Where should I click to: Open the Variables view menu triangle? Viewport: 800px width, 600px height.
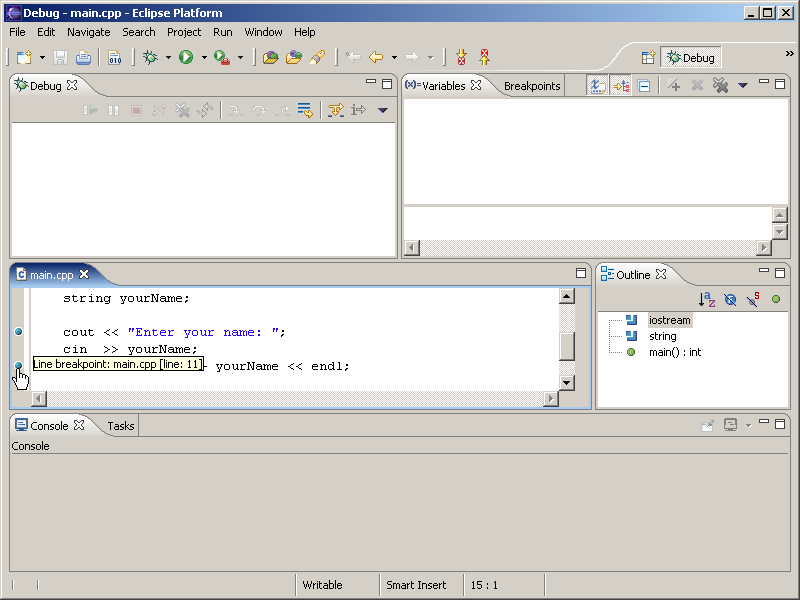click(x=743, y=86)
